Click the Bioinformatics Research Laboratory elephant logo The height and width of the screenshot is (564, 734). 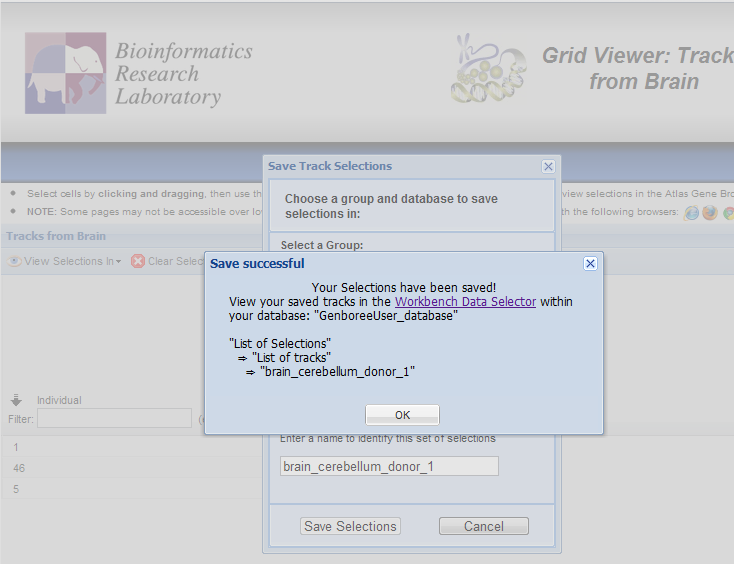(x=65, y=73)
